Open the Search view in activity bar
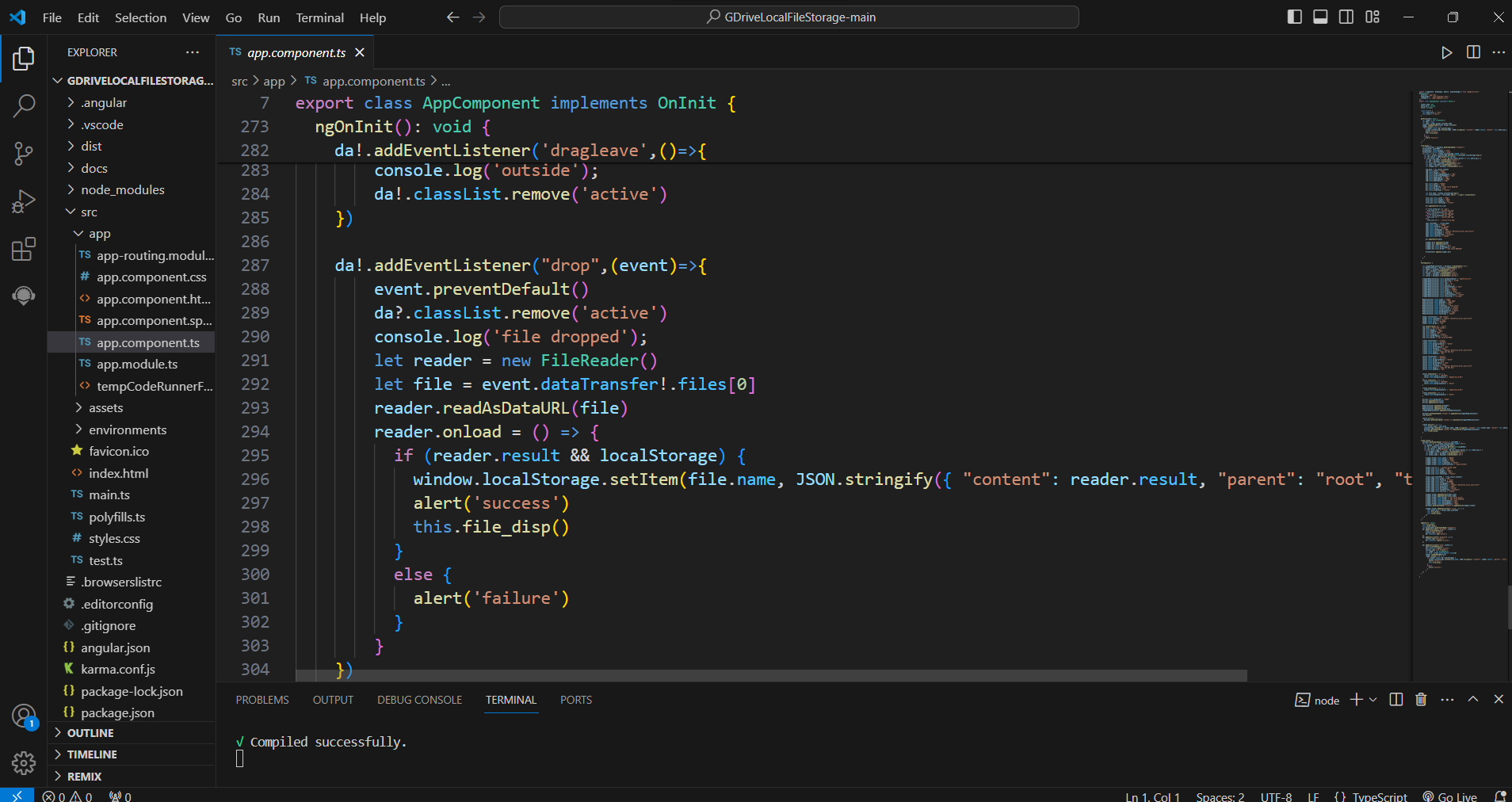The height and width of the screenshot is (802, 1512). [24, 105]
